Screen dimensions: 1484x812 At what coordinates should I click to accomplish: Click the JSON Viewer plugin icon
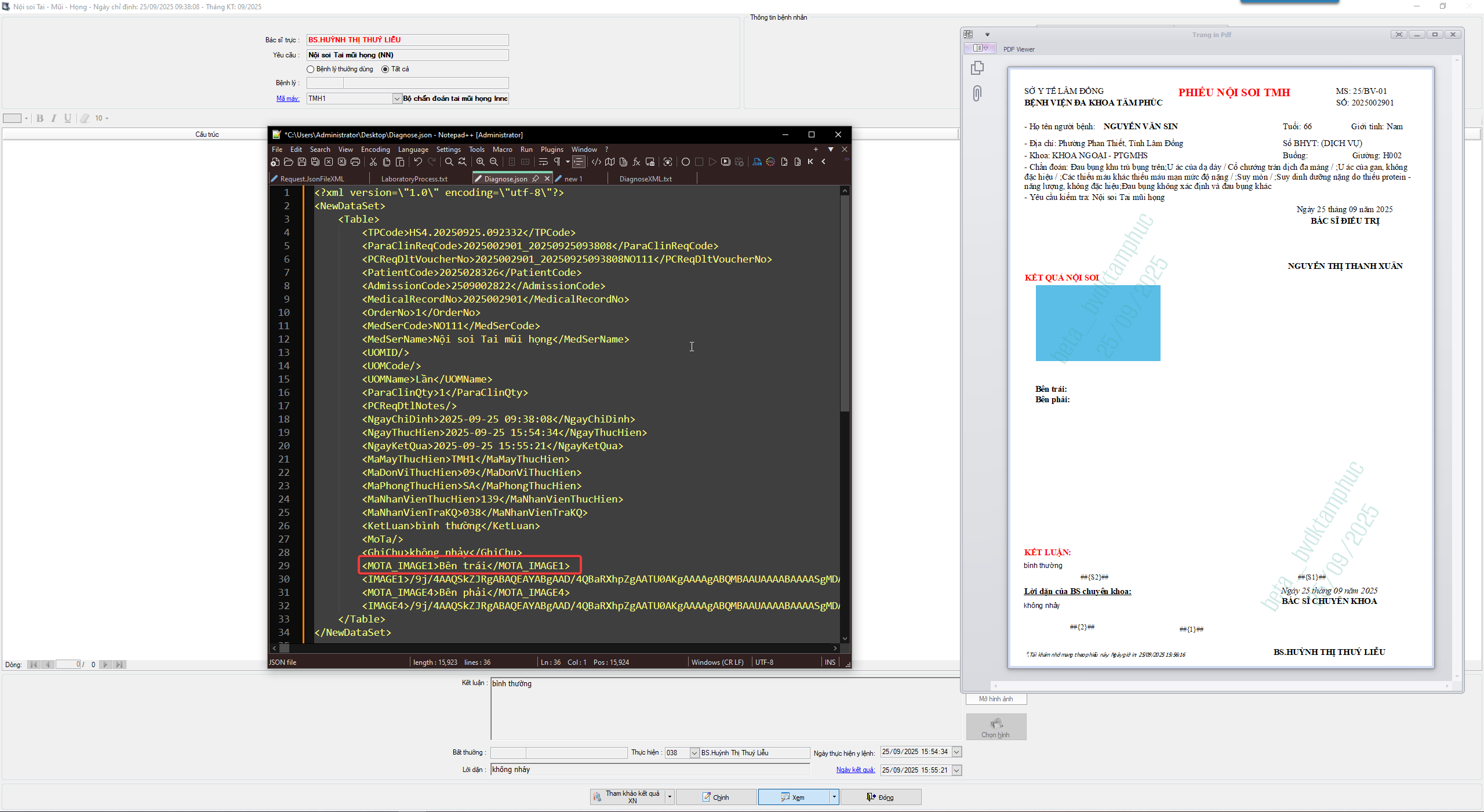click(757, 162)
